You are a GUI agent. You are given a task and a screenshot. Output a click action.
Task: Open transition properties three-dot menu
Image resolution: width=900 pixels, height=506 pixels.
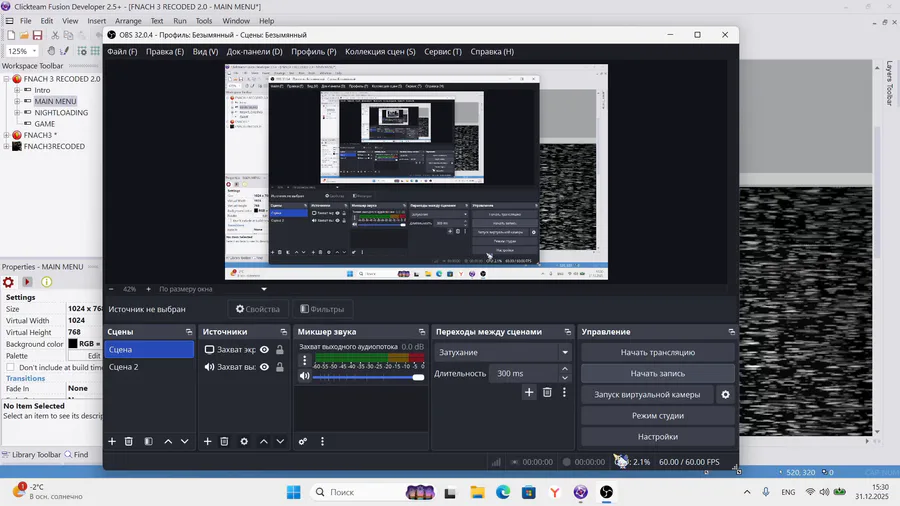coord(564,392)
